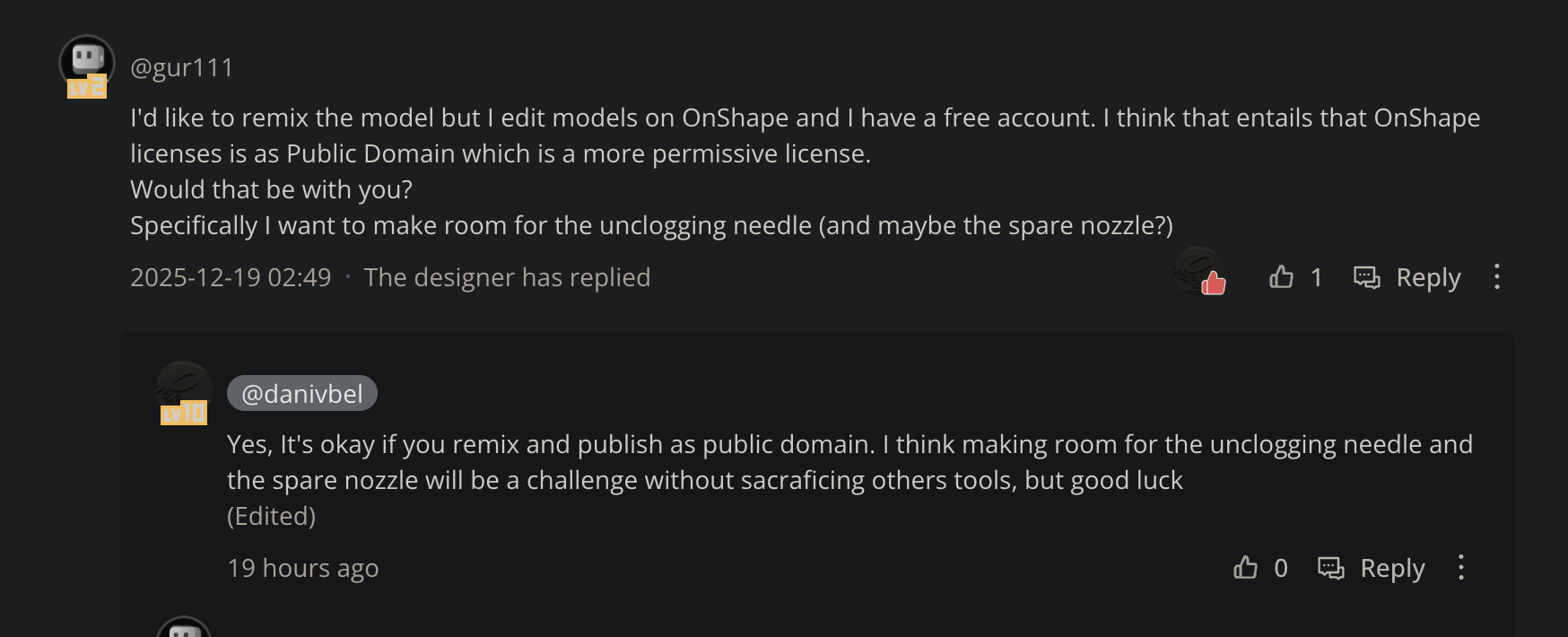Like the comment from gur111
The height and width of the screenshot is (637, 1568).
click(x=1281, y=277)
